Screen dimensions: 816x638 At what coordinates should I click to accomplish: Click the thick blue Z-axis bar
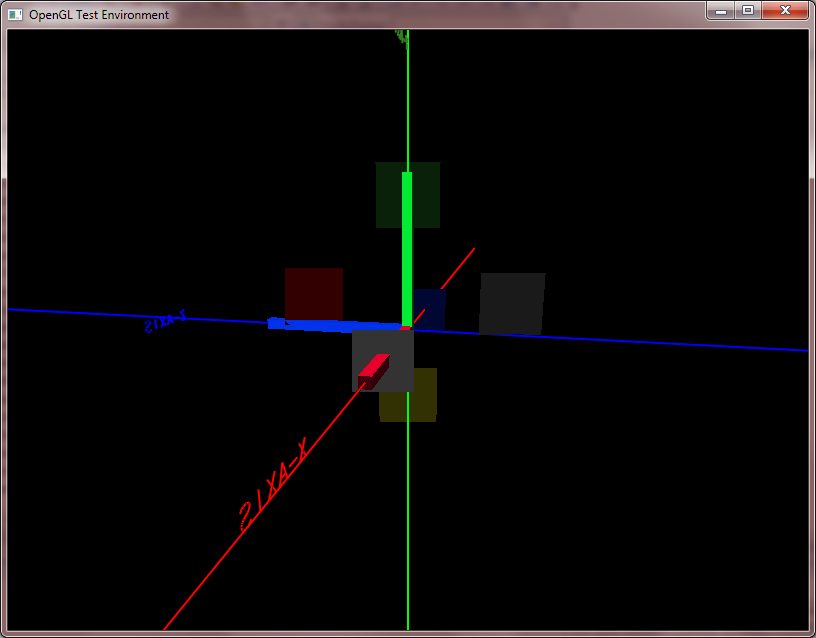[330, 325]
